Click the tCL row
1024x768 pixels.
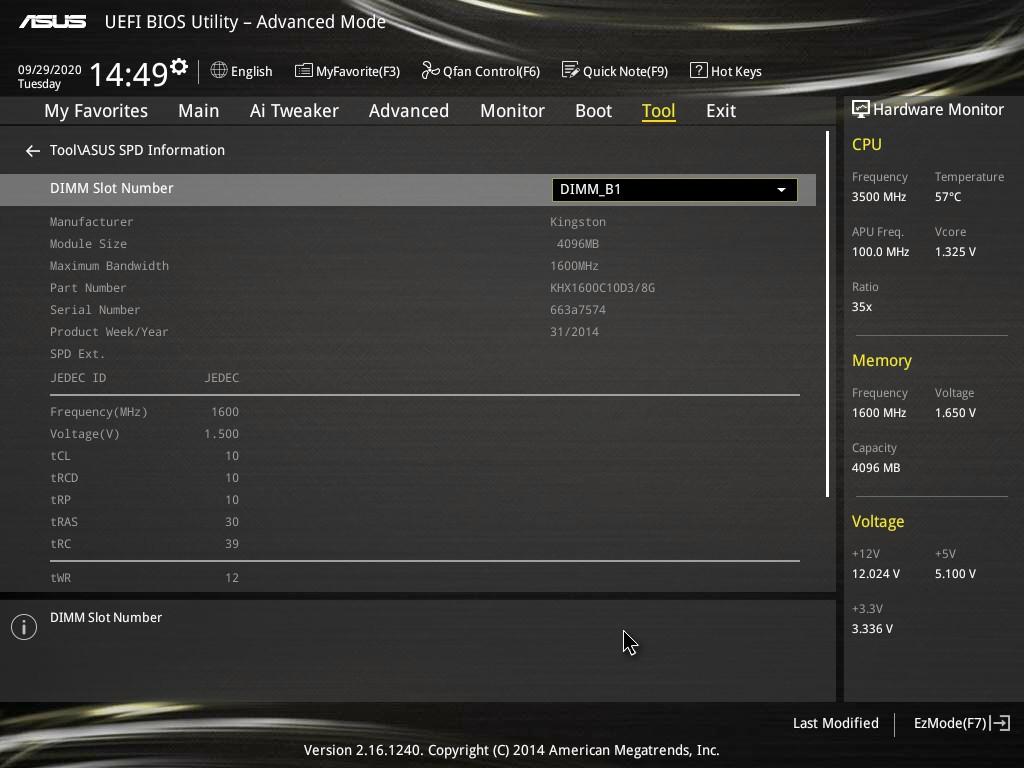(x=144, y=456)
